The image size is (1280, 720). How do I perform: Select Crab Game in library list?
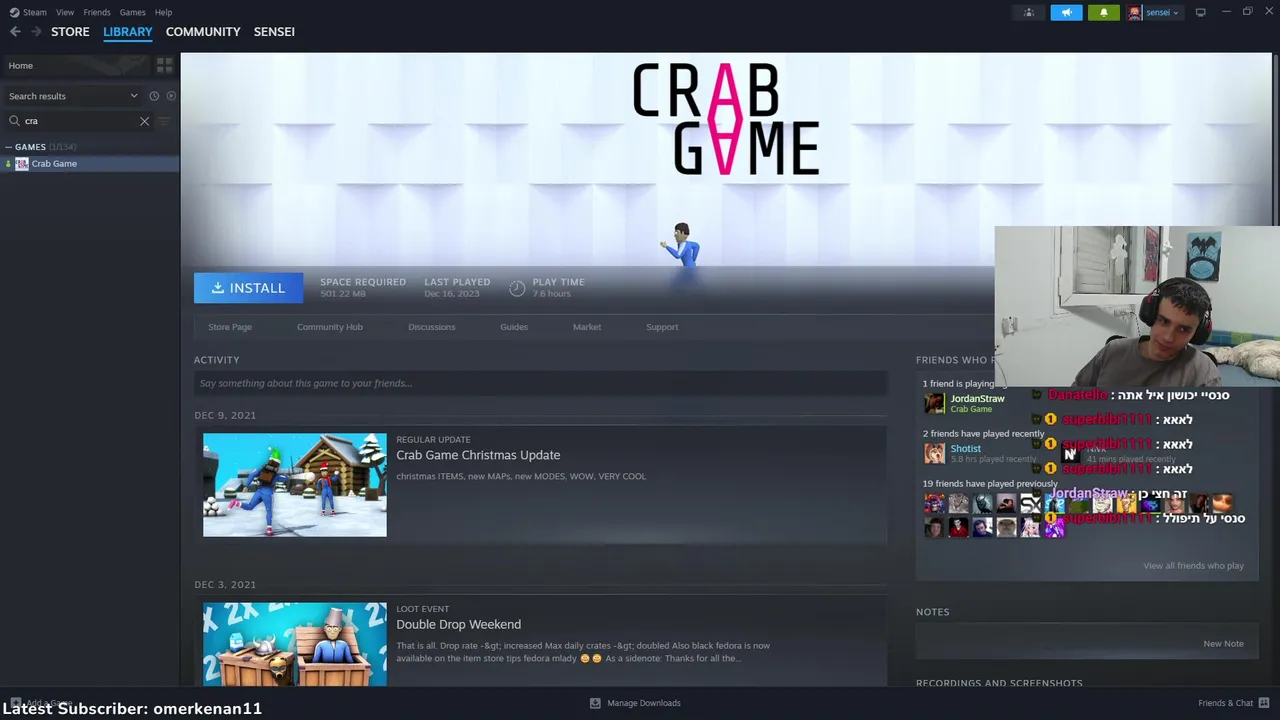pos(90,164)
